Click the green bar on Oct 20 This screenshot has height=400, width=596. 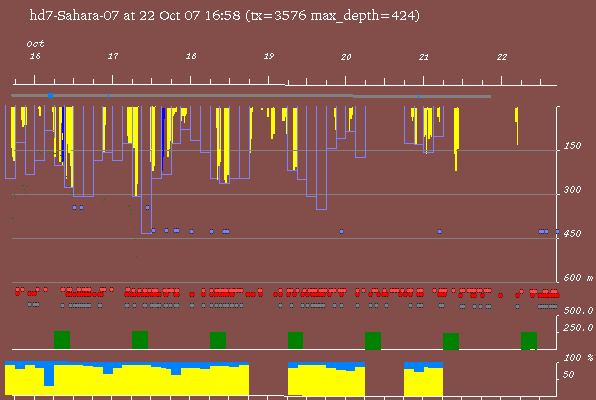point(373,341)
